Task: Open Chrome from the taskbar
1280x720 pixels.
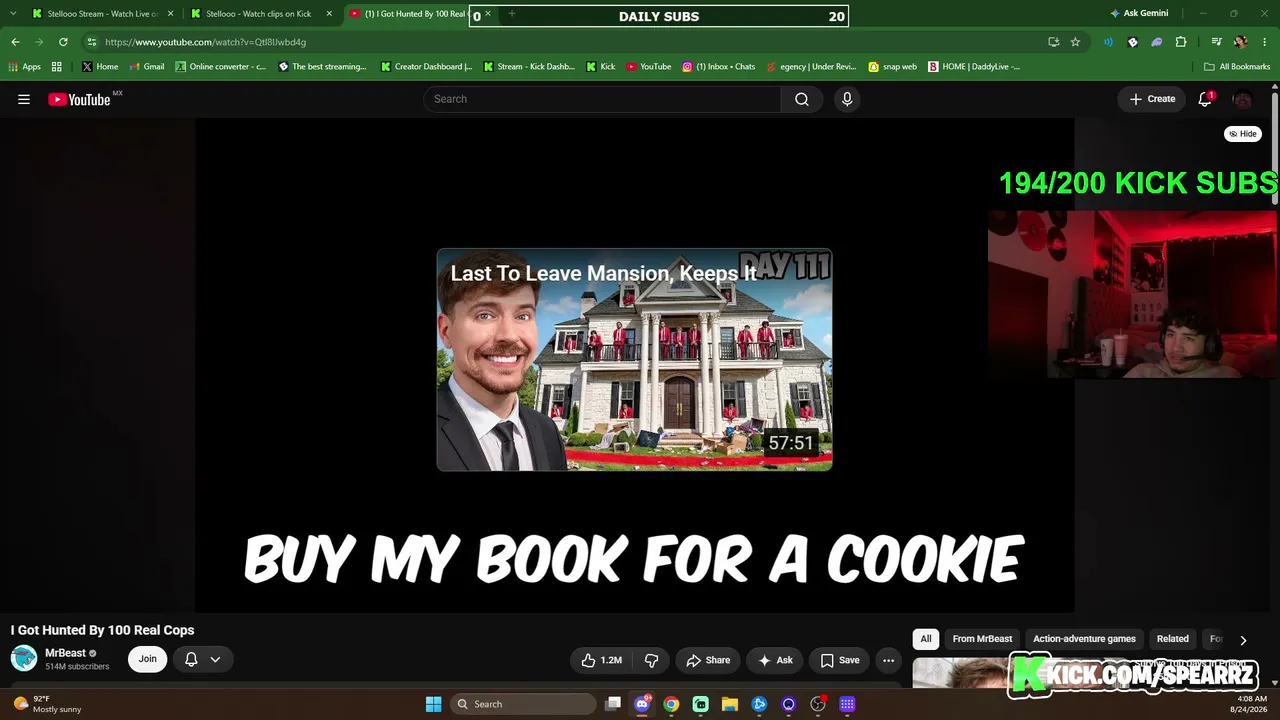Action: tap(671, 704)
